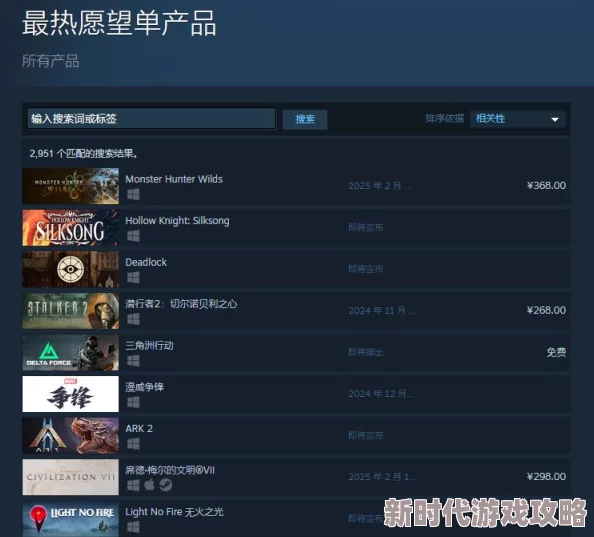This screenshot has width=594, height=537.
Task: Open the 相关性 sort-by dropdown
Action: (x=517, y=119)
